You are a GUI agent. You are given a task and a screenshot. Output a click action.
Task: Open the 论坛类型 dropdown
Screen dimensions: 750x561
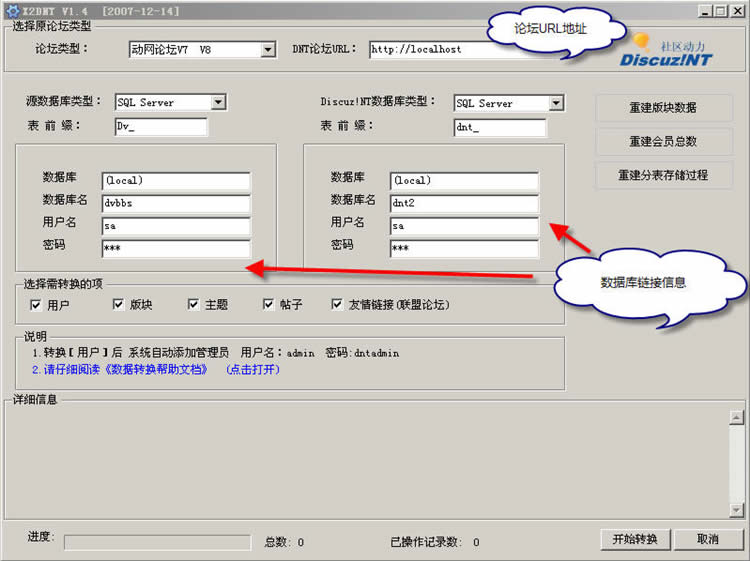point(268,49)
